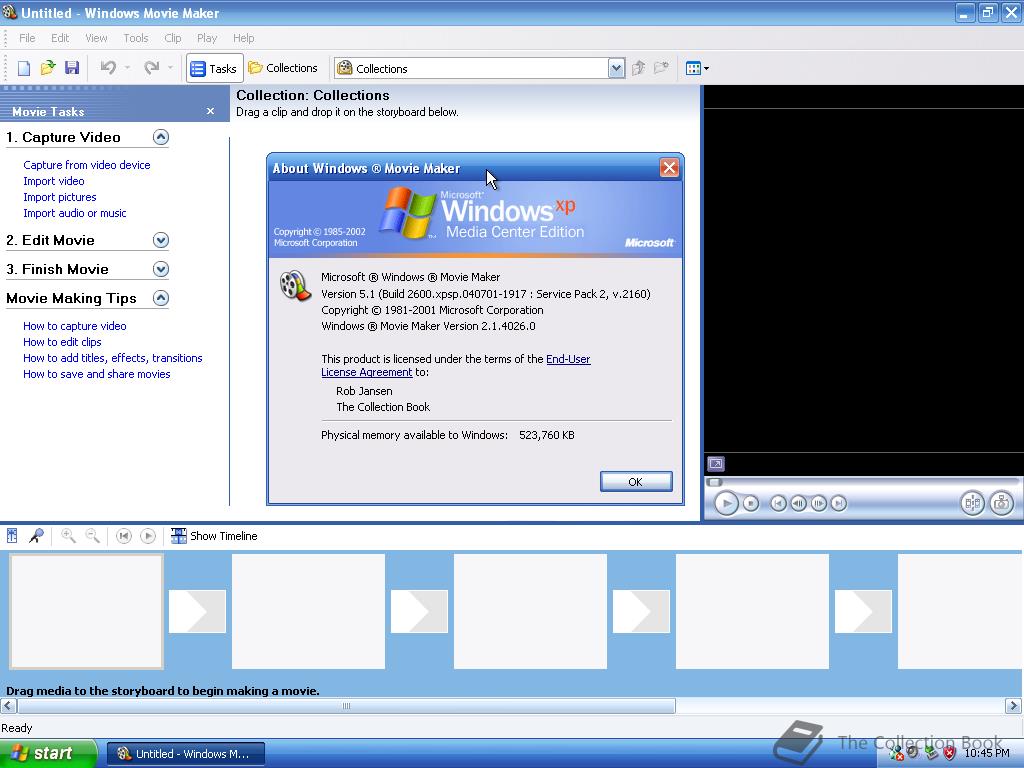Open the Undo history dropdown arrow
Viewport: 1024px width, 768px height.
127,68
